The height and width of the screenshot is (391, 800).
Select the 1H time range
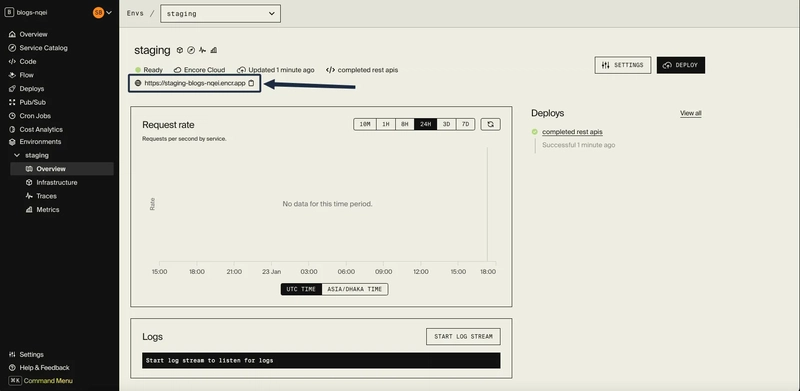click(x=385, y=124)
